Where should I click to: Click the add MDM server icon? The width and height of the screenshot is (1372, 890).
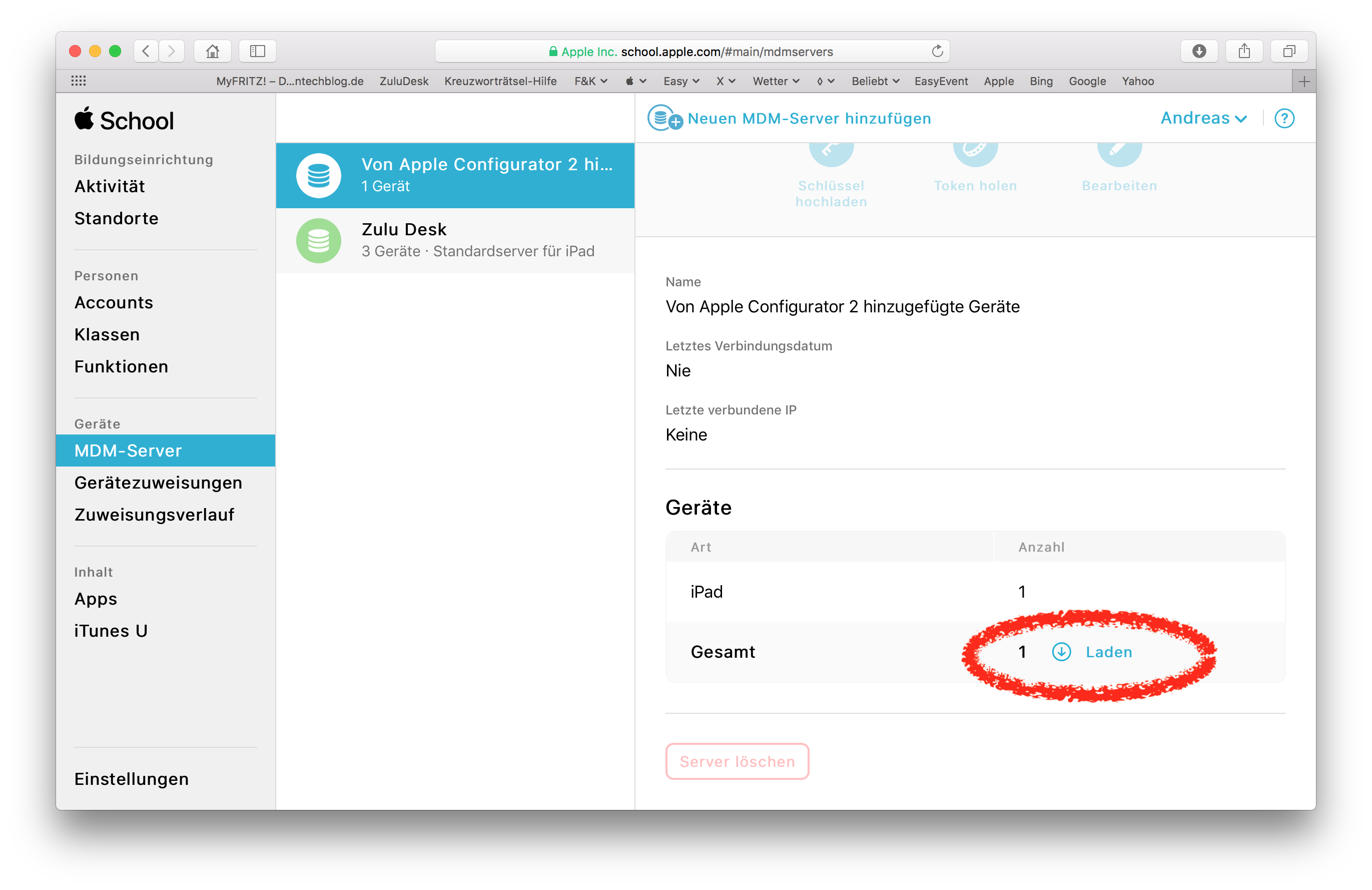pyautogui.click(x=664, y=118)
